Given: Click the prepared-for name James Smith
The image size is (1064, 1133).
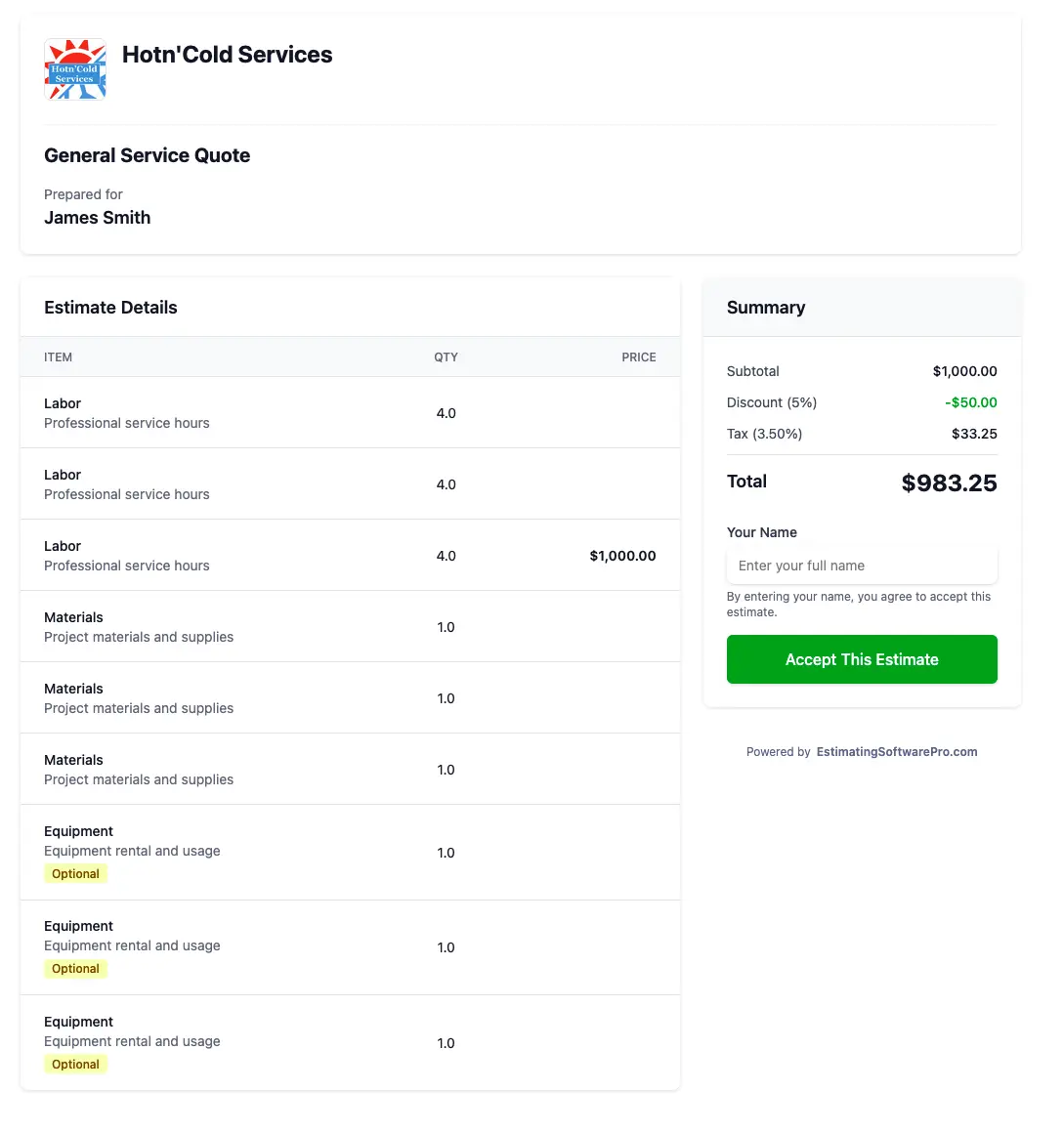Looking at the screenshot, I should tap(97, 217).
